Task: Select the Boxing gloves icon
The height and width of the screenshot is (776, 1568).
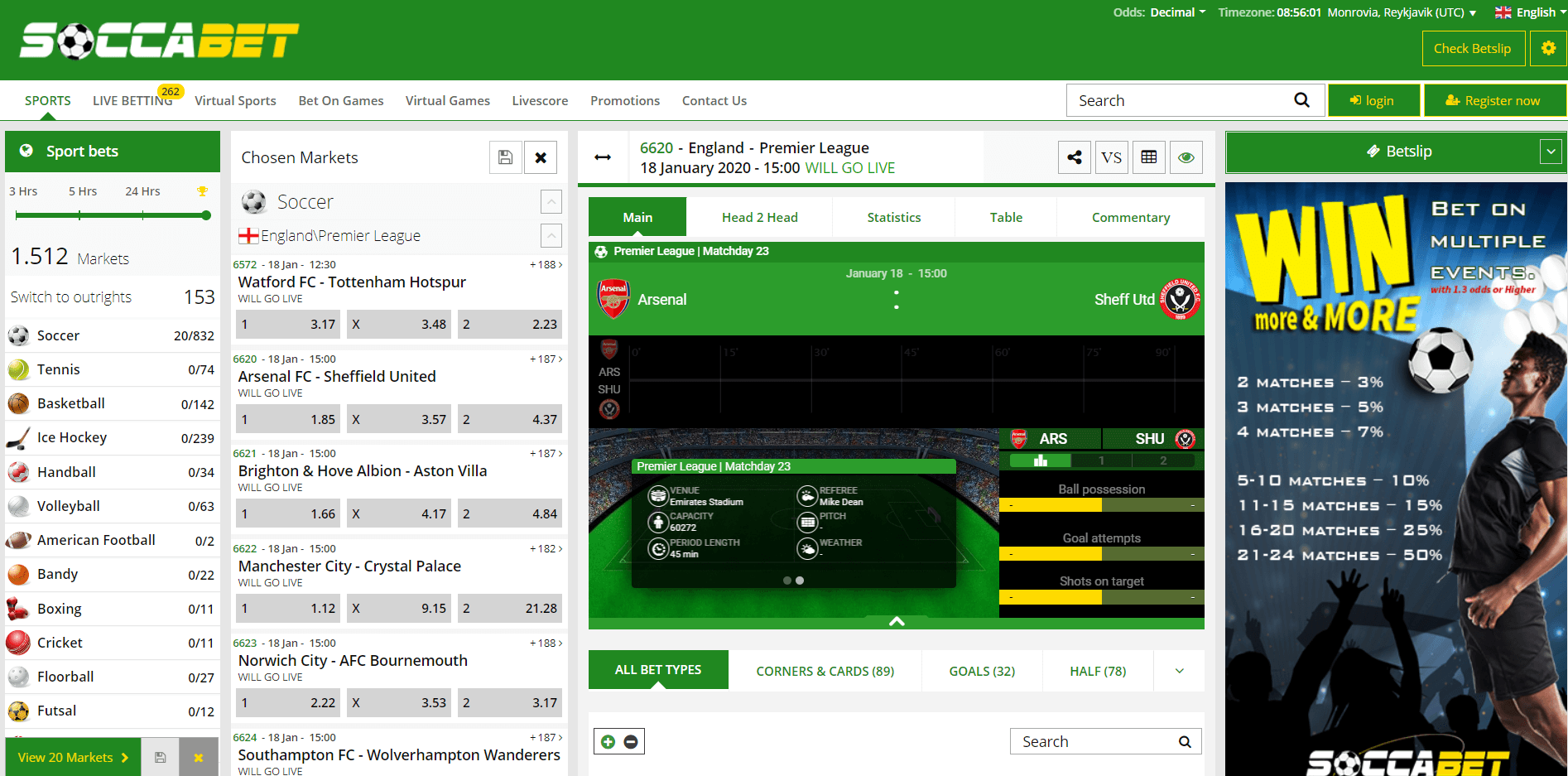Action: [18, 609]
